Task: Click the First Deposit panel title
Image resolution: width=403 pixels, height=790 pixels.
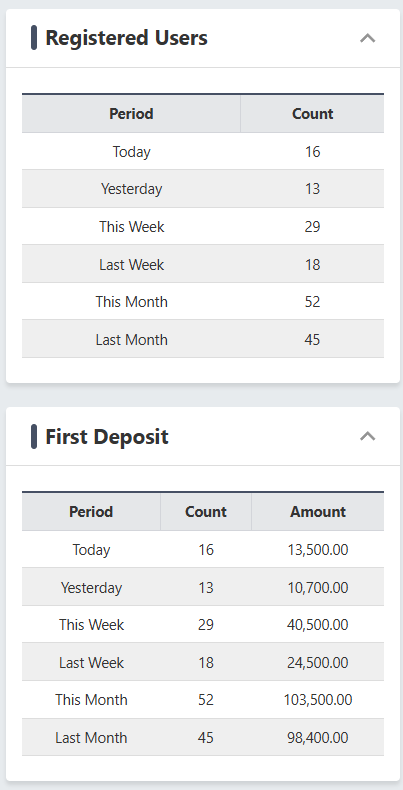Action: click(x=107, y=436)
